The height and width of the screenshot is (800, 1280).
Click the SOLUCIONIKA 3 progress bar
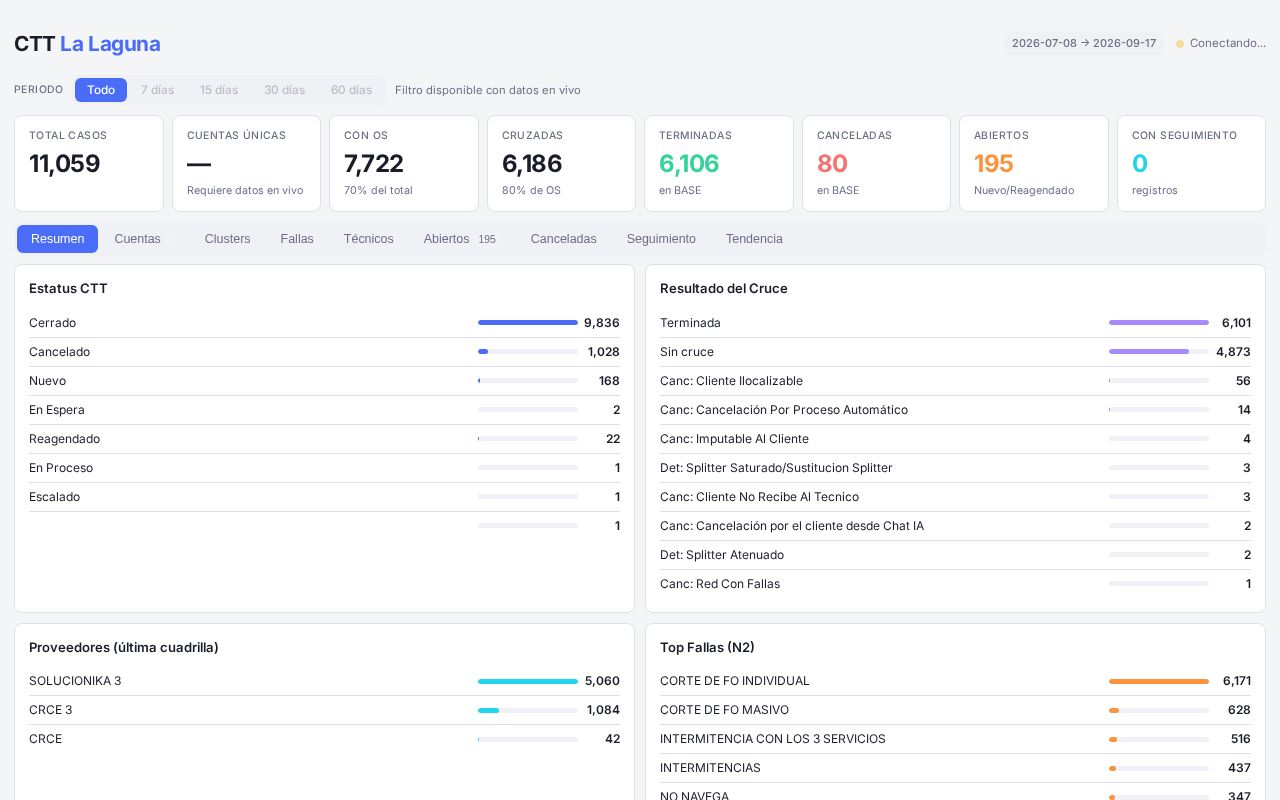tap(528, 681)
